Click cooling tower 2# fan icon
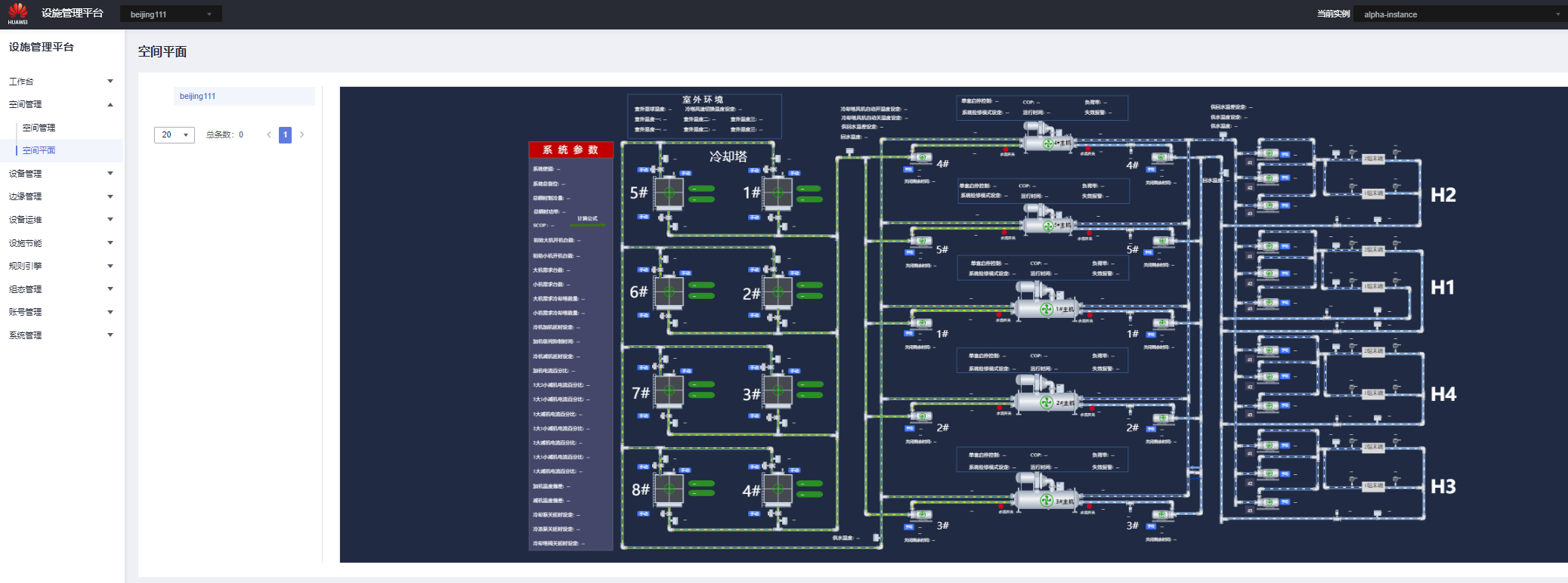Viewport: 1568px width, 583px height. 778,291
